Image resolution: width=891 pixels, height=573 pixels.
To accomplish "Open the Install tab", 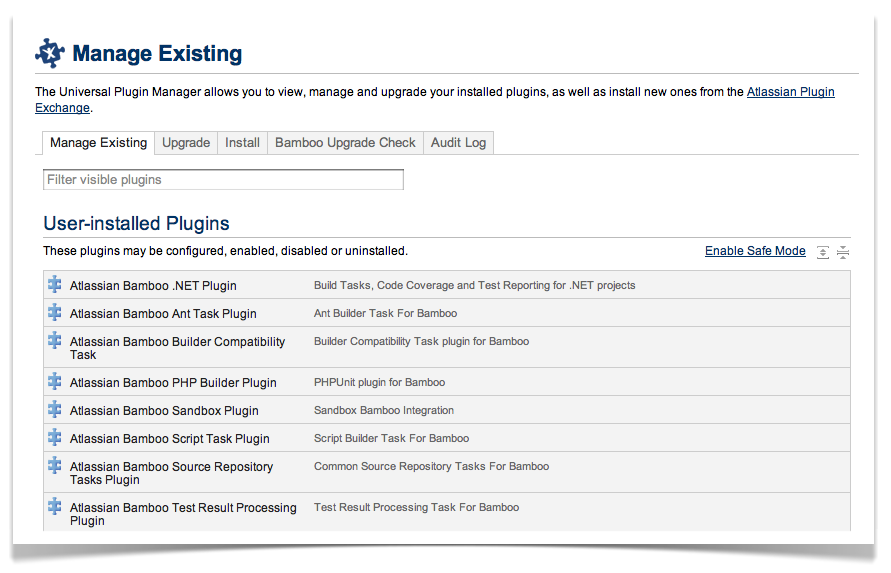I will tap(242, 143).
